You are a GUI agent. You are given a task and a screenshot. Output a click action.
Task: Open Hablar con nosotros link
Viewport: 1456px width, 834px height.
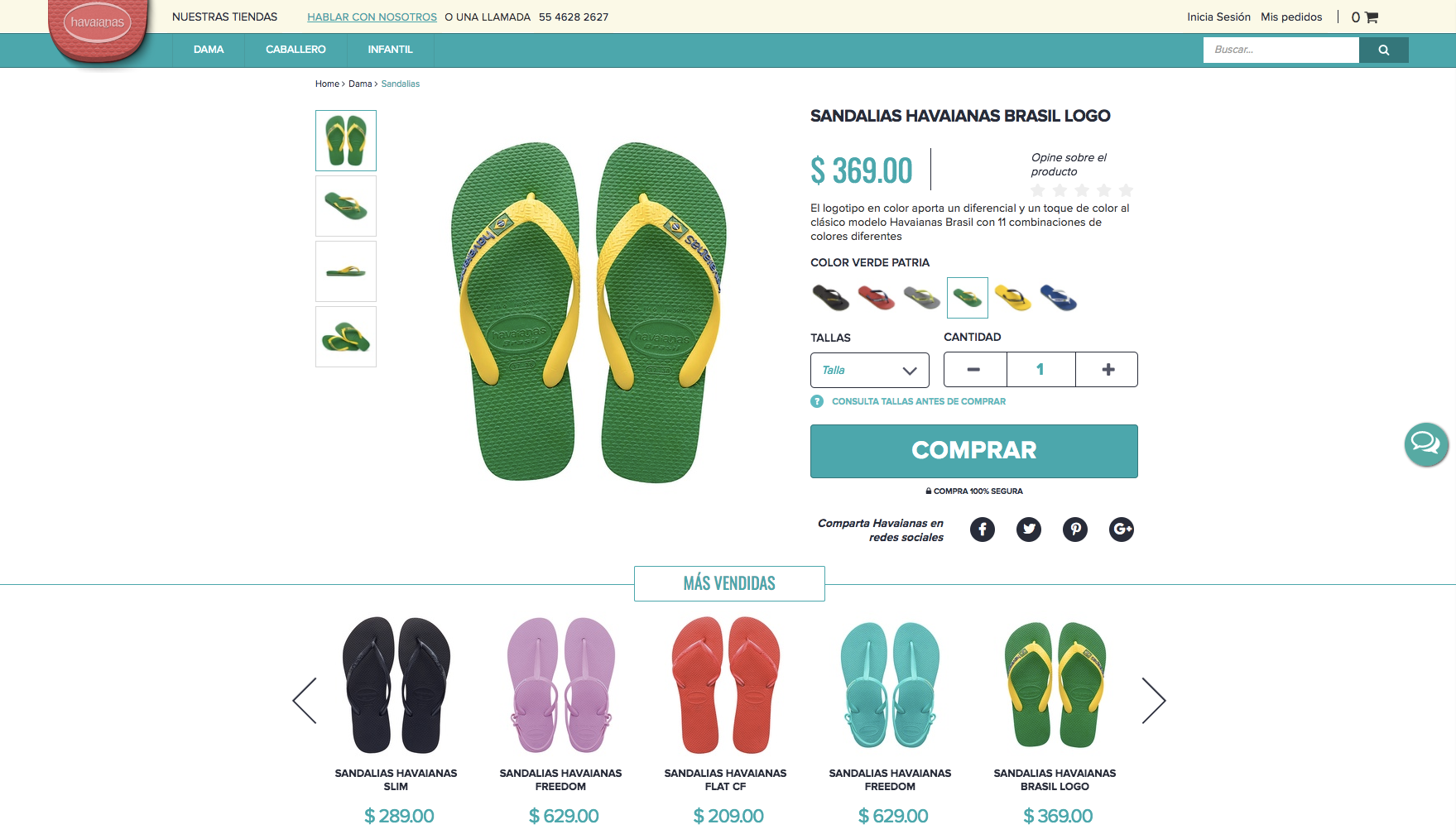click(372, 17)
